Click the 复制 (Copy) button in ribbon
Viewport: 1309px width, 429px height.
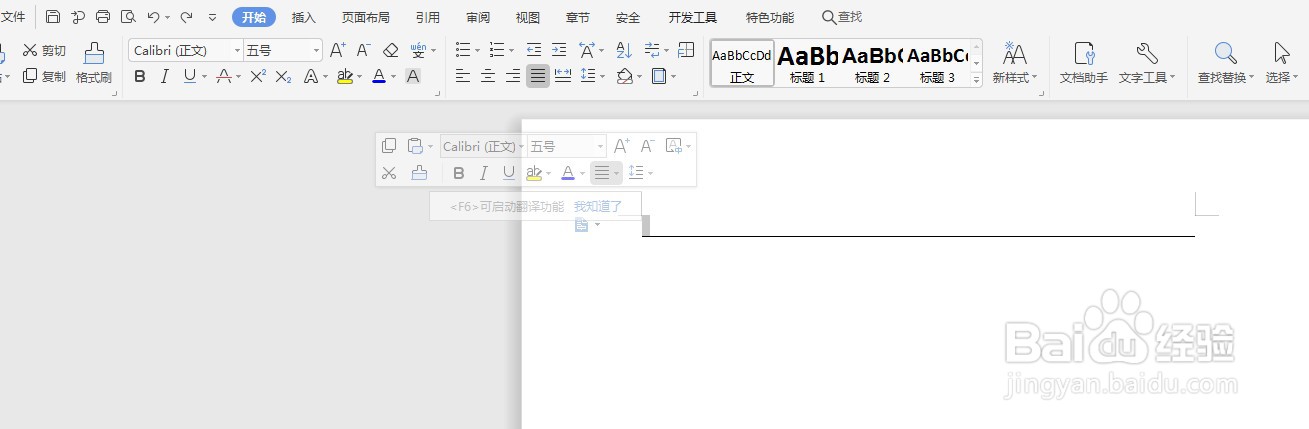44,76
